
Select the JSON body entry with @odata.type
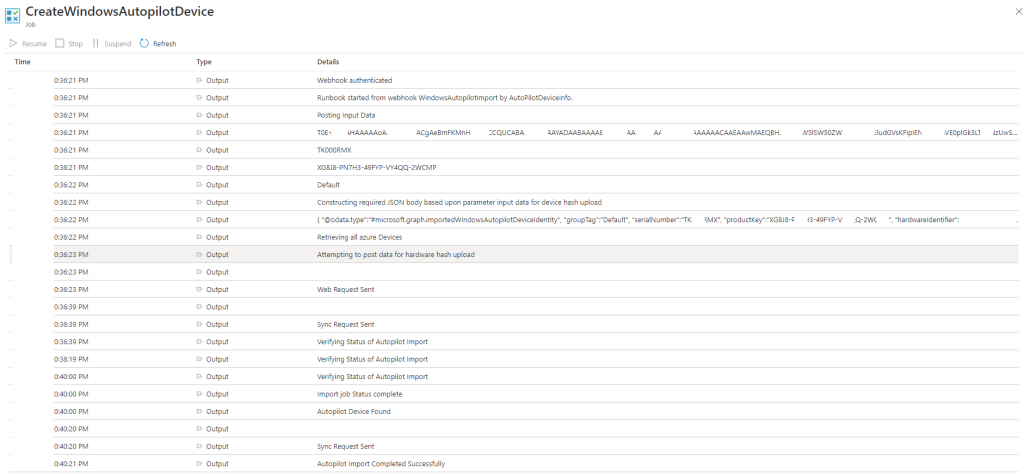513,220
